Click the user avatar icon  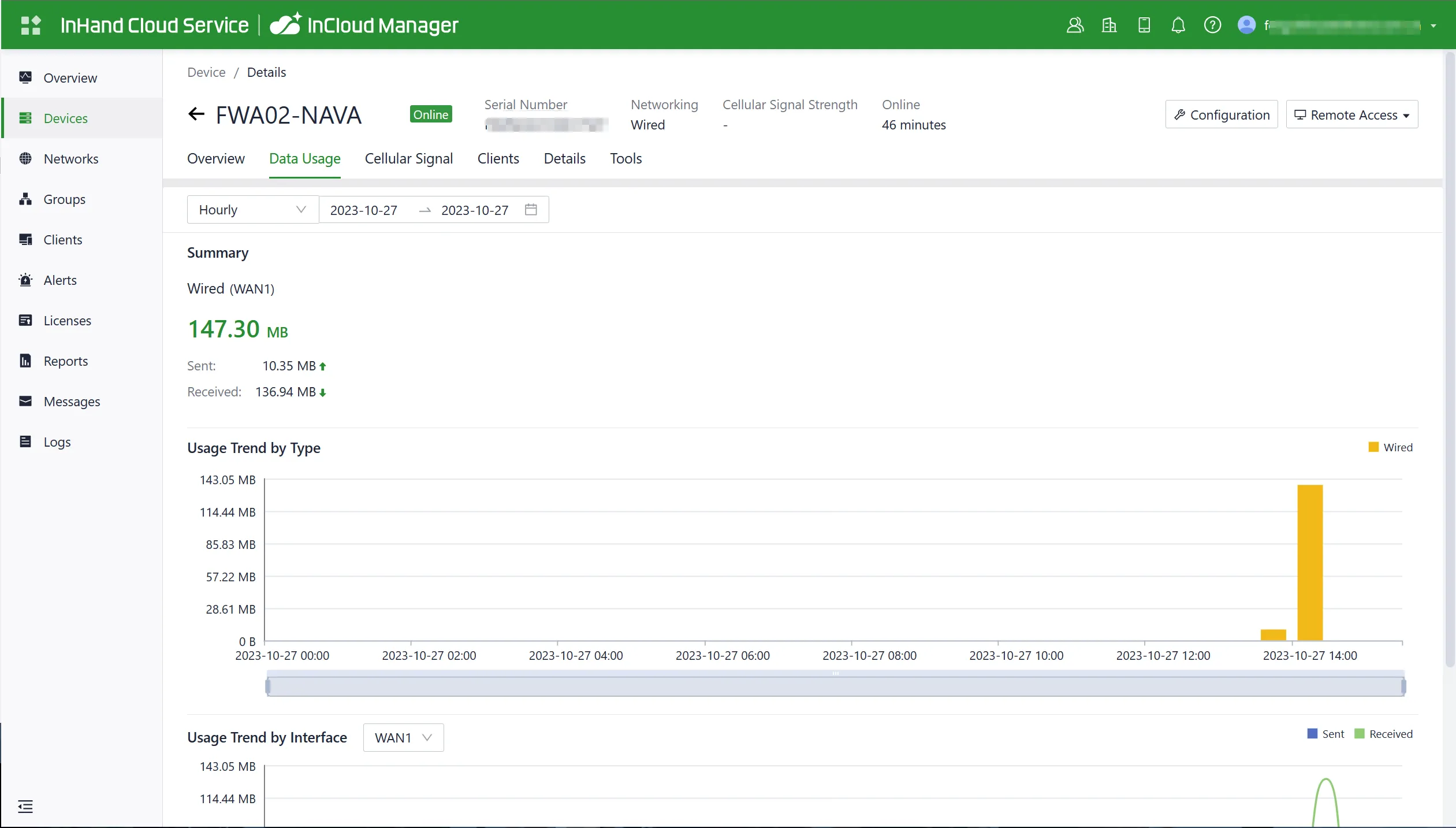[x=1246, y=25]
